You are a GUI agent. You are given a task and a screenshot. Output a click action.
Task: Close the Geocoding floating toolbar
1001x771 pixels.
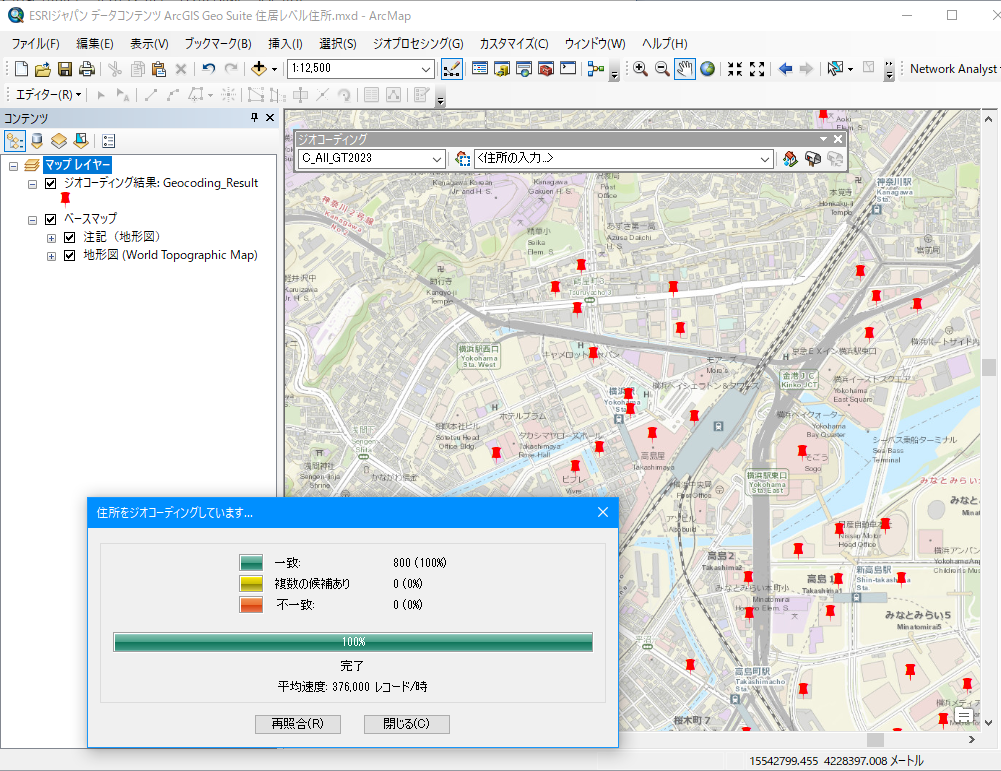coord(838,138)
